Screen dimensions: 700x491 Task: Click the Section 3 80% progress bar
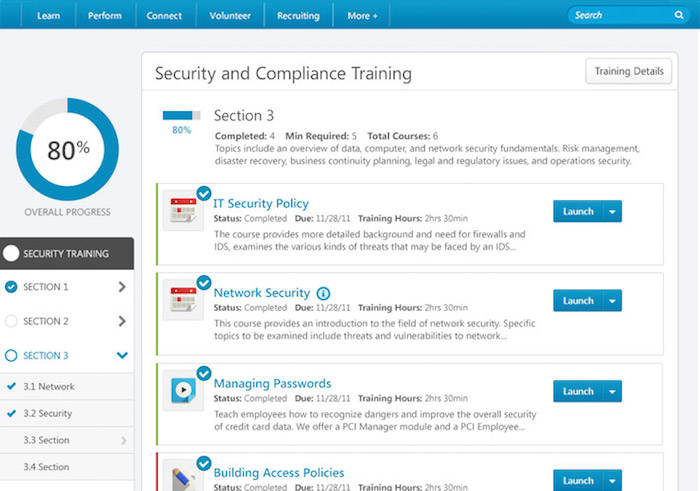point(181,115)
